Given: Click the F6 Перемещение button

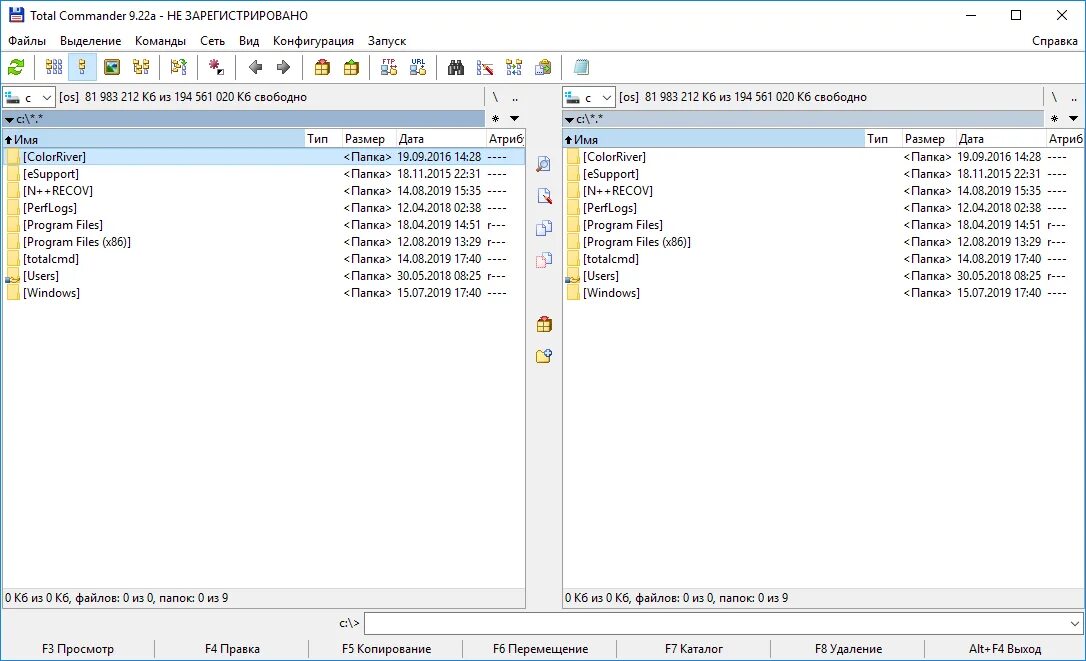Looking at the screenshot, I should point(540,649).
